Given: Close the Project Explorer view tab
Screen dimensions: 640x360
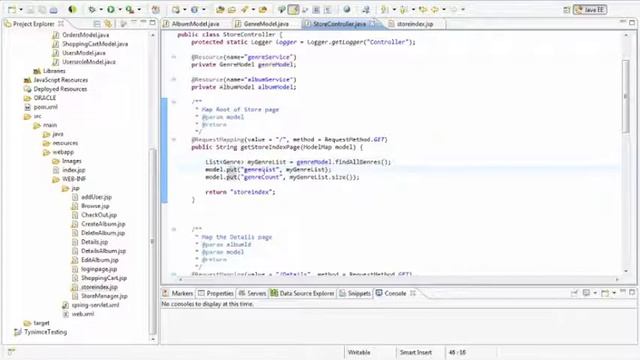Looking at the screenshot, I should coord(61,24).
